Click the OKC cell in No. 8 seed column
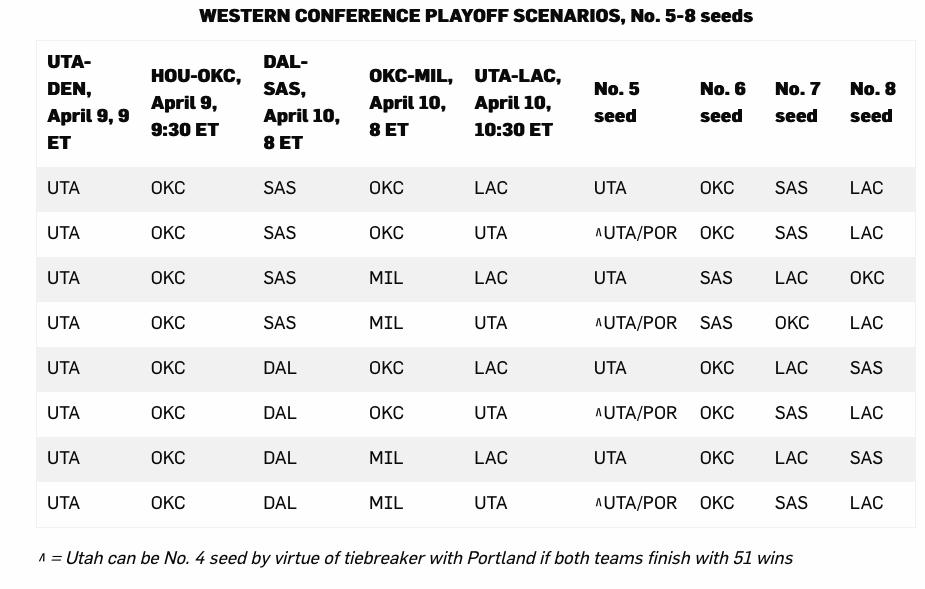This screenshot has height=589, width=925. coord(866,278)
